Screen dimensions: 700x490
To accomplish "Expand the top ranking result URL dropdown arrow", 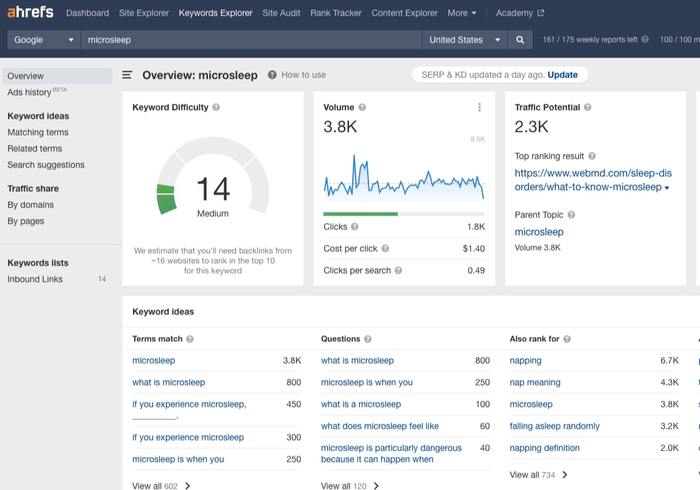I will 667,188.
